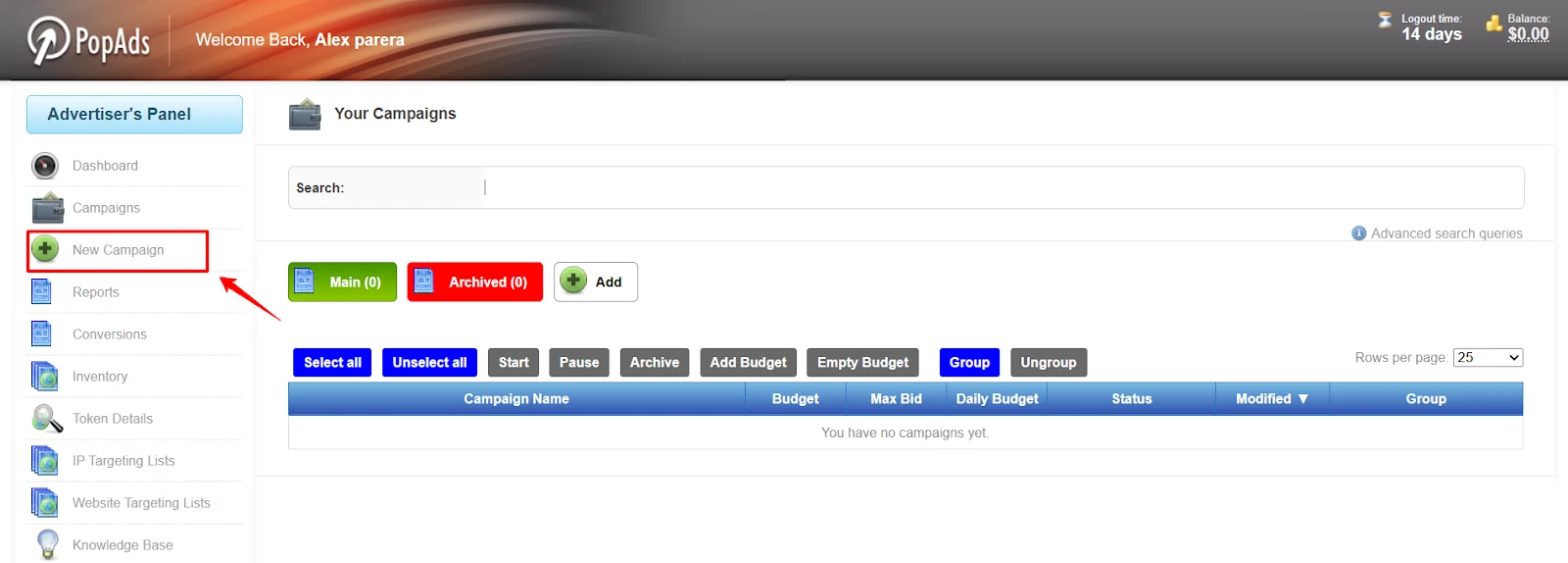Sort by Max Bid column header
Screen dimensions: 1568x563
click(896, 399)
